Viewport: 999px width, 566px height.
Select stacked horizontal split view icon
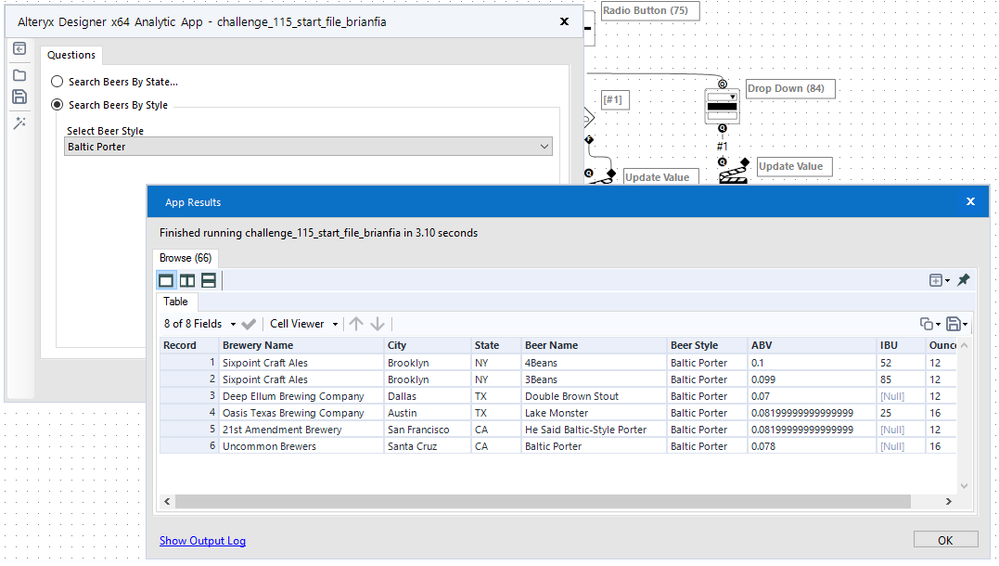point(208,280)
